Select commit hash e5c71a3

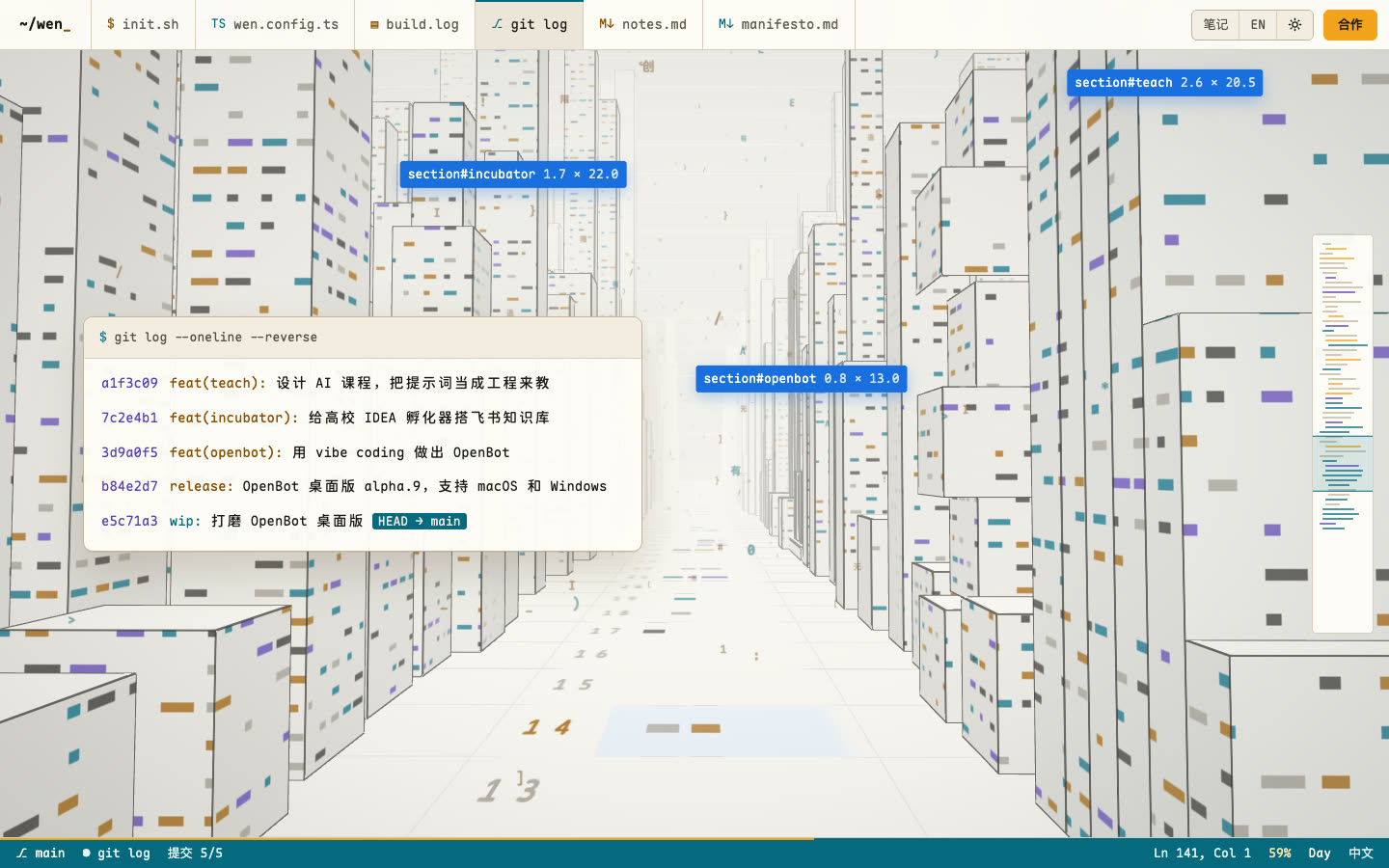[129, 521]
